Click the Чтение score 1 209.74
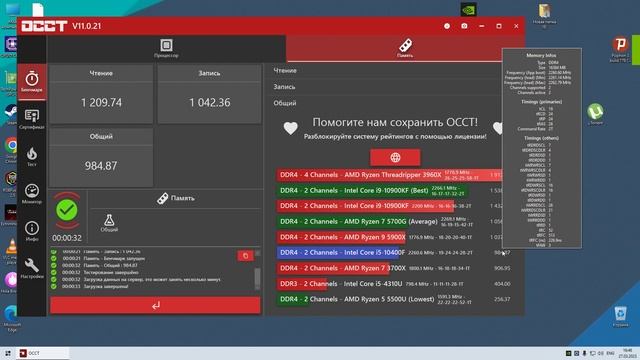Image resolution: width=640 pixels, height=360 pixels. click(101, 102)
